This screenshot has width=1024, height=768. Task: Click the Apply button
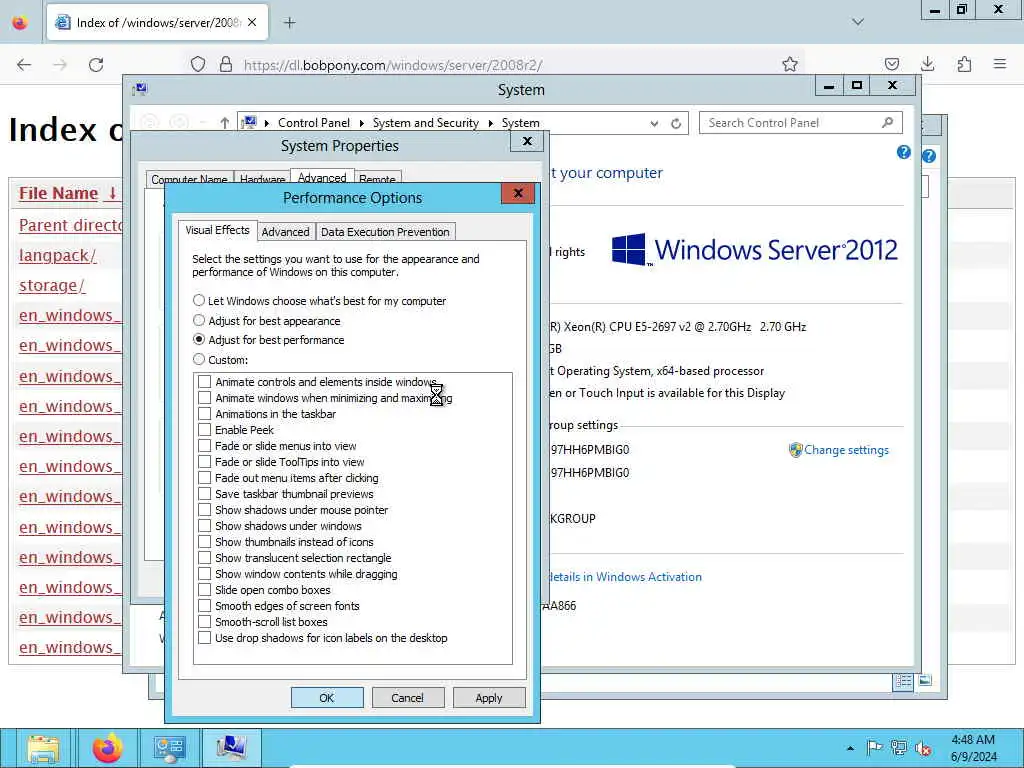(488, 697)
